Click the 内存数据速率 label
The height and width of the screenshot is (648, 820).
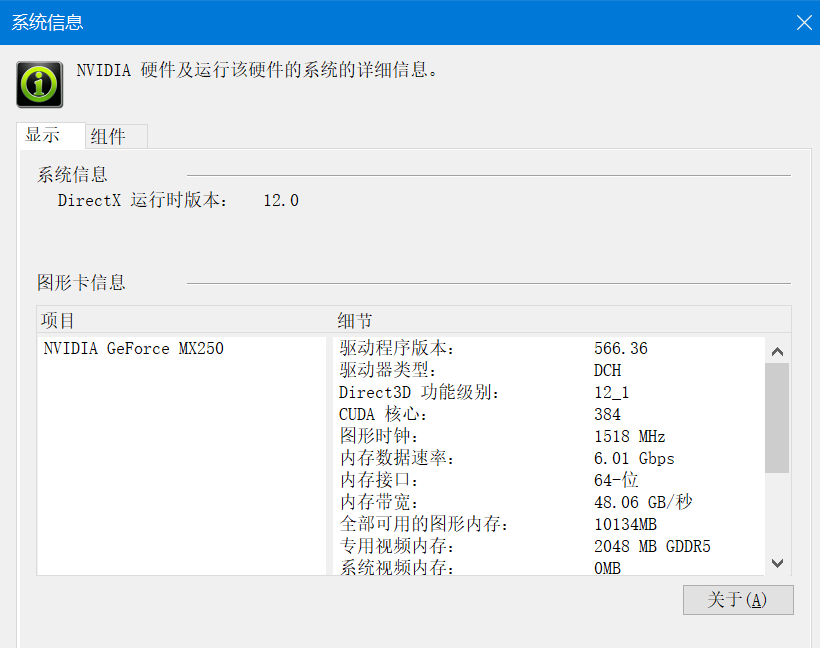pos(397,458)
